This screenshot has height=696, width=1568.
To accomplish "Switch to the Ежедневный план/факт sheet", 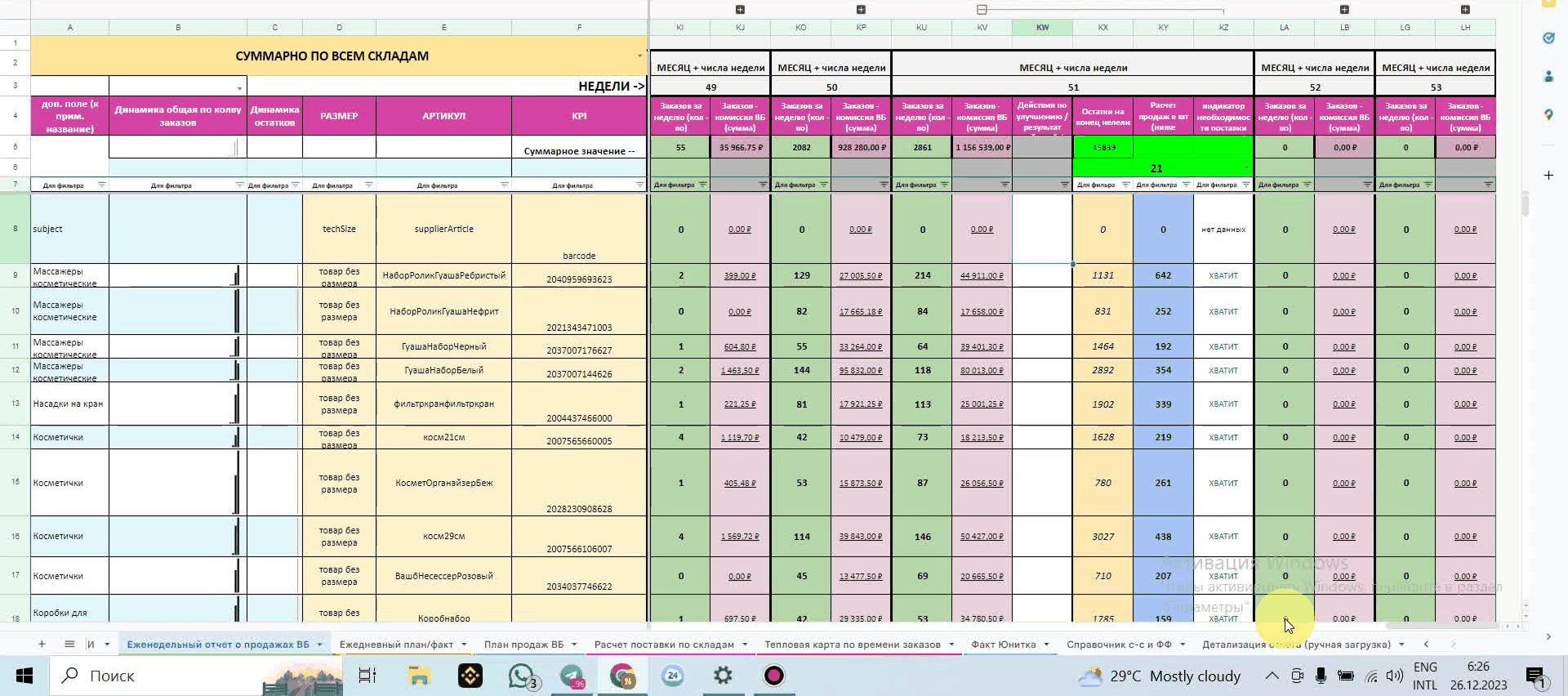I will pyautogui.click(x=396, y=645).
